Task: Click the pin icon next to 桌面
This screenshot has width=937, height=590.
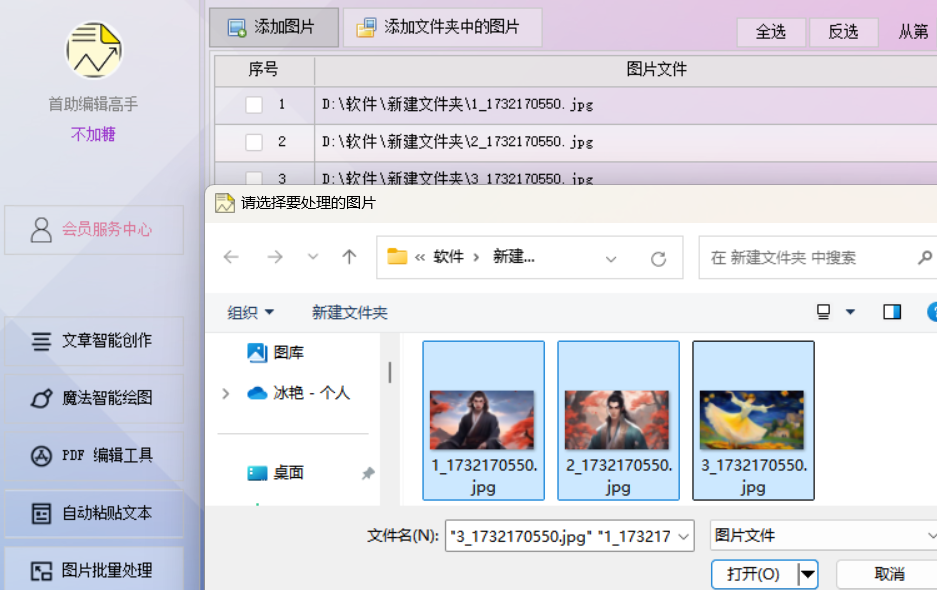Action: (368, 473)
